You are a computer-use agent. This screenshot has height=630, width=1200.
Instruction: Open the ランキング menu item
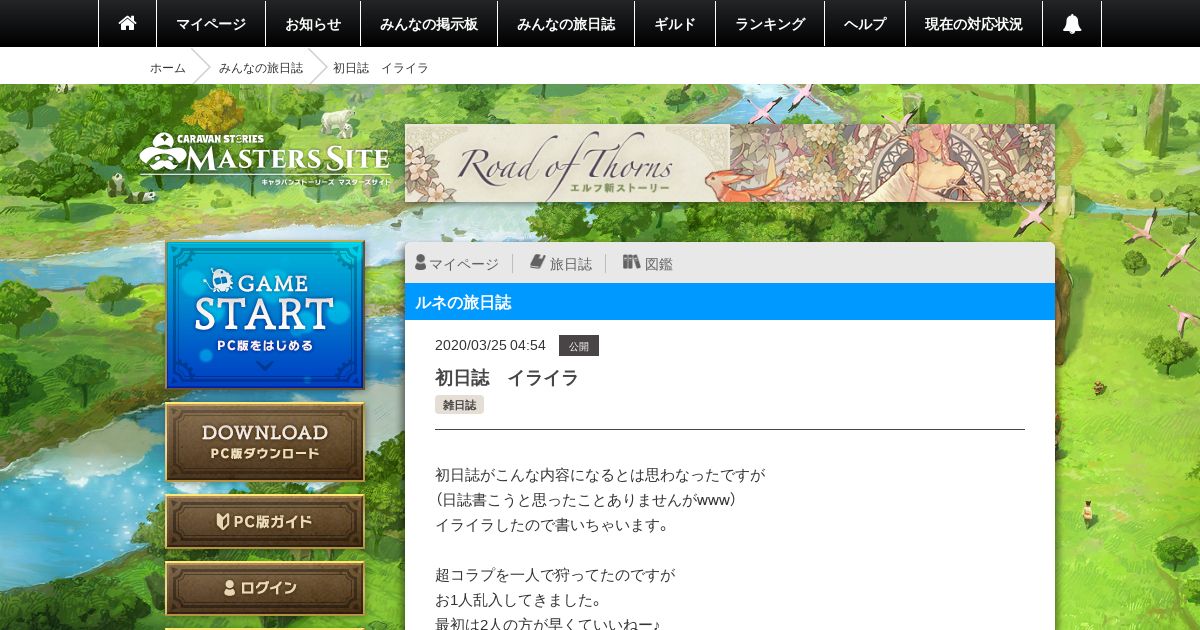click(x=770, y=23)
